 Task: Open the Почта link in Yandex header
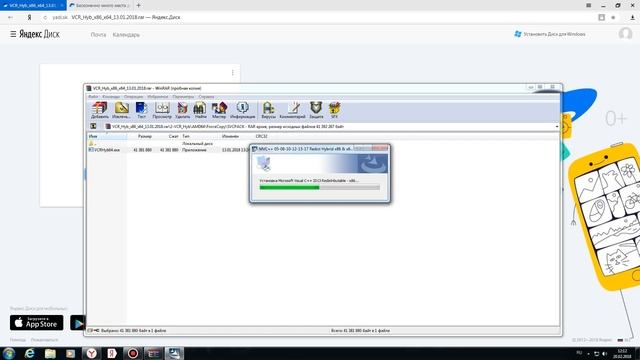[98, 35]
